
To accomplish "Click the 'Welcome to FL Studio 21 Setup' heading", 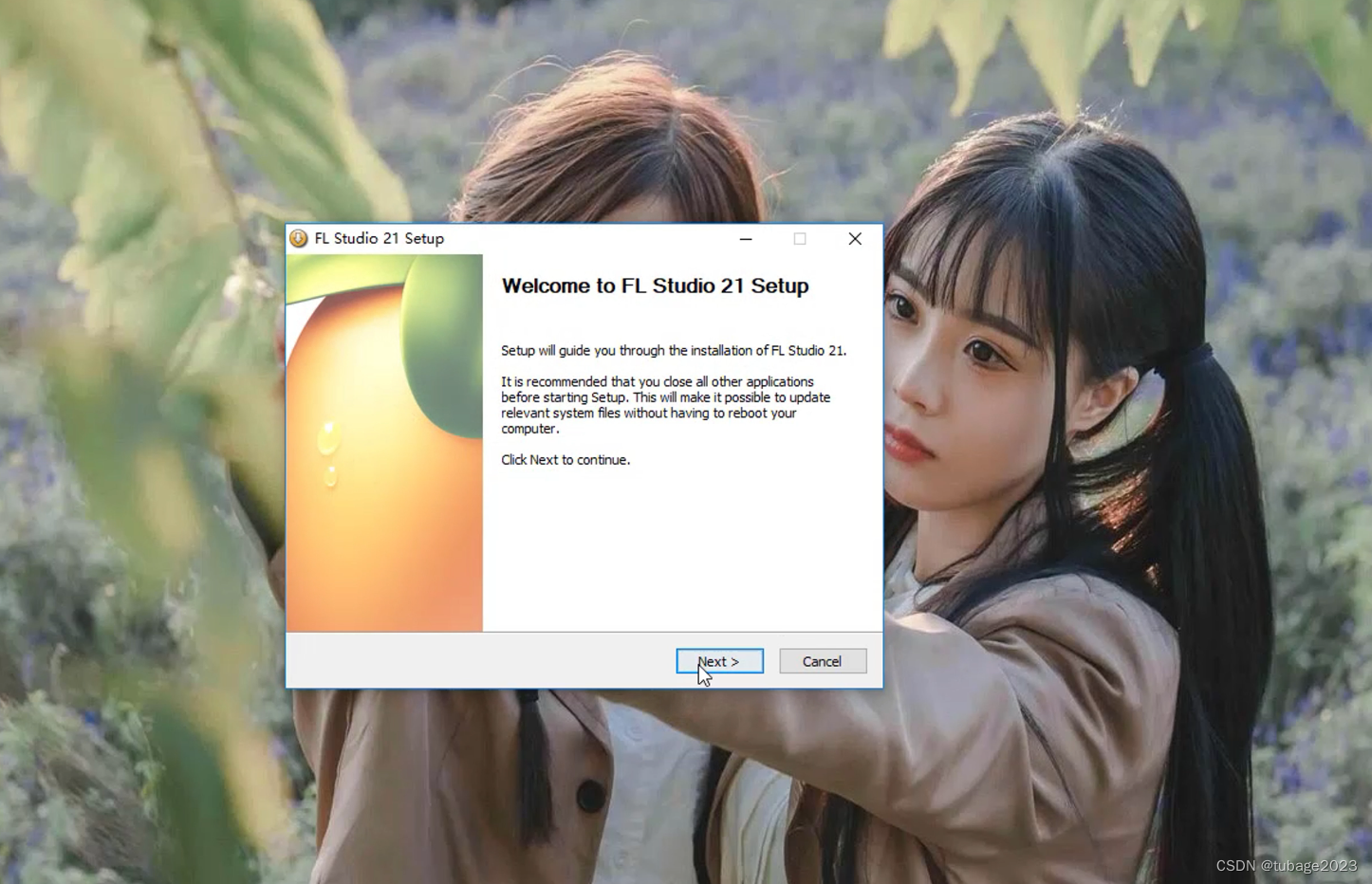I will pos(655,285).
